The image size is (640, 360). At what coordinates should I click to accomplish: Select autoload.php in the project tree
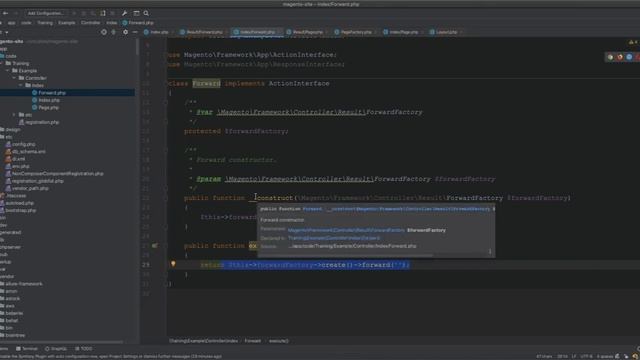[x=20, y=203]
